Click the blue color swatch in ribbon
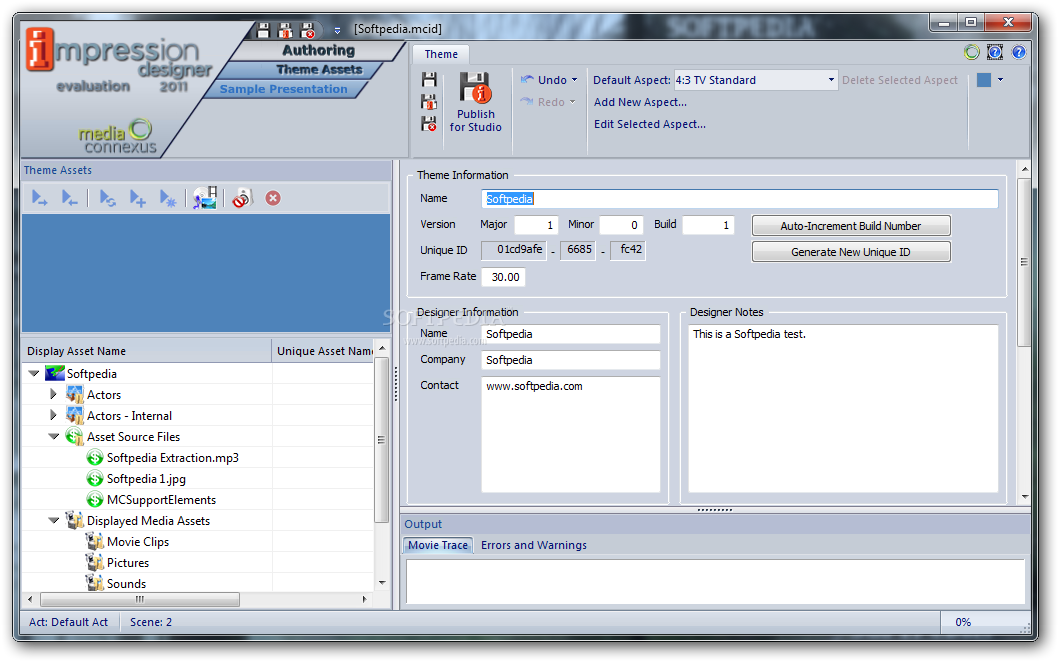This screenshot has width=1059, height=662. tap(984, 80)
